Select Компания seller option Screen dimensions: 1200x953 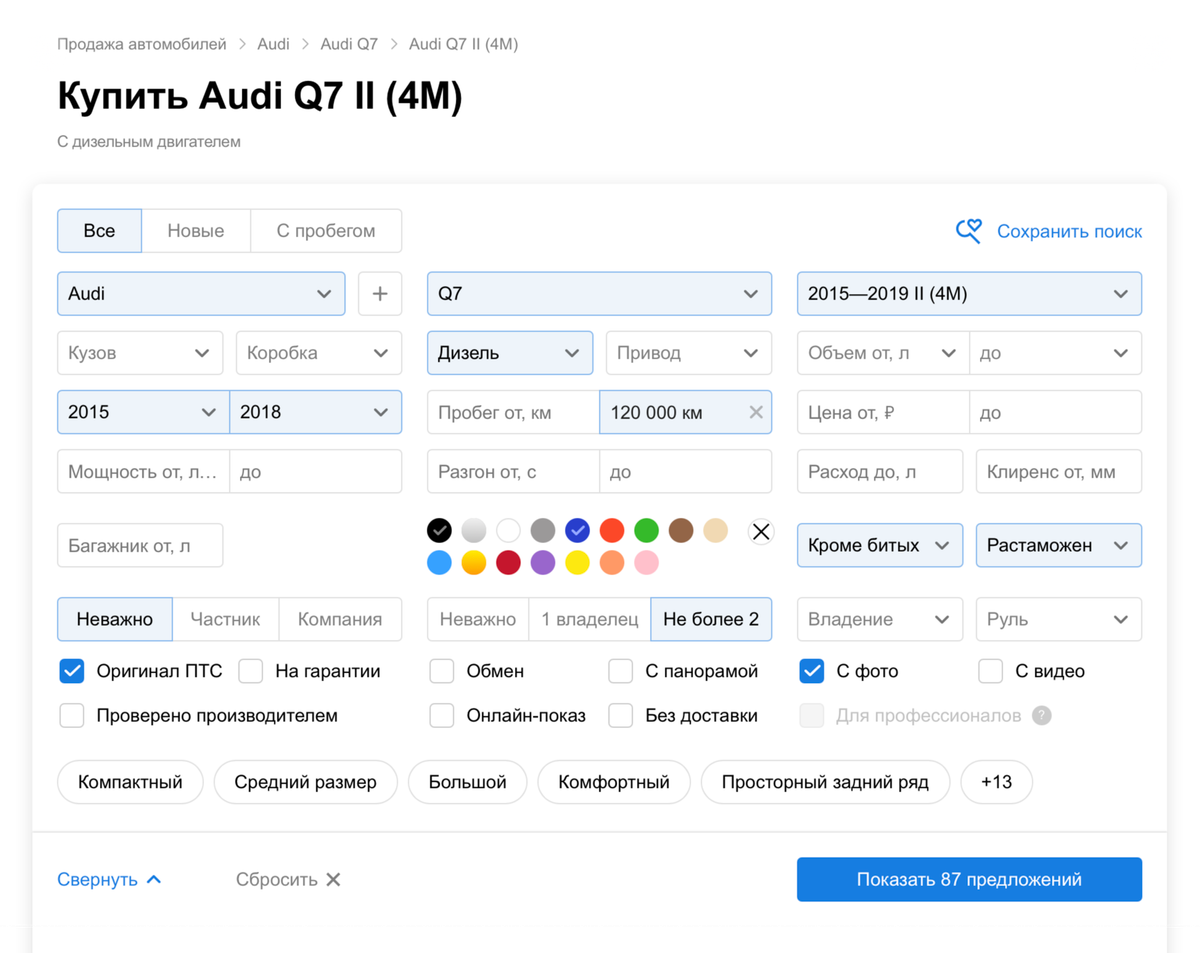click(x=340, y=620)
